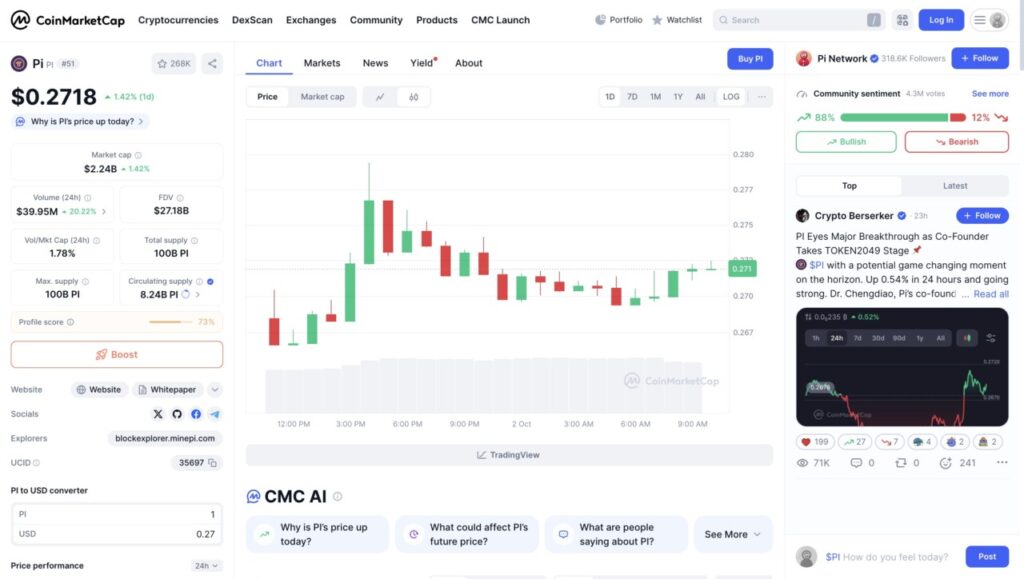Switch chart to candlestick view icon
Viewport: 1024px width, 579px height.
(414, 97)
